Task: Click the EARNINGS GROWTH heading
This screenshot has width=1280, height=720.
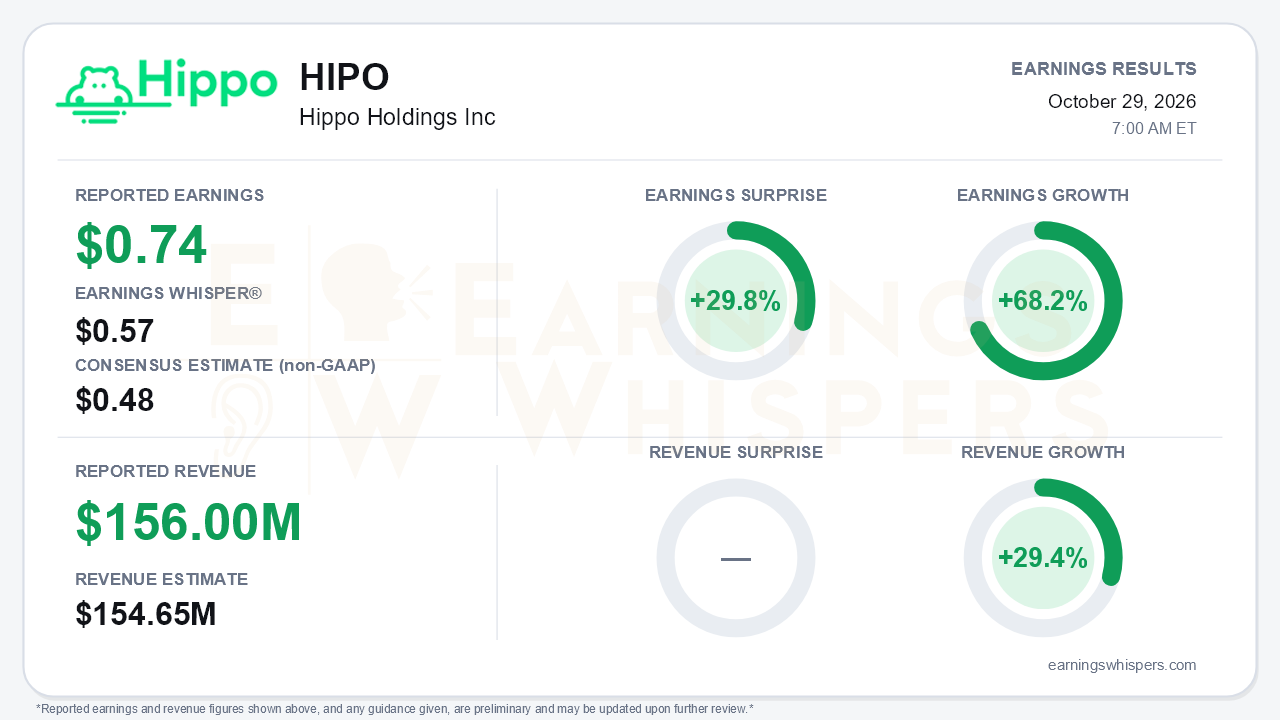Action: pos(1043,195)
